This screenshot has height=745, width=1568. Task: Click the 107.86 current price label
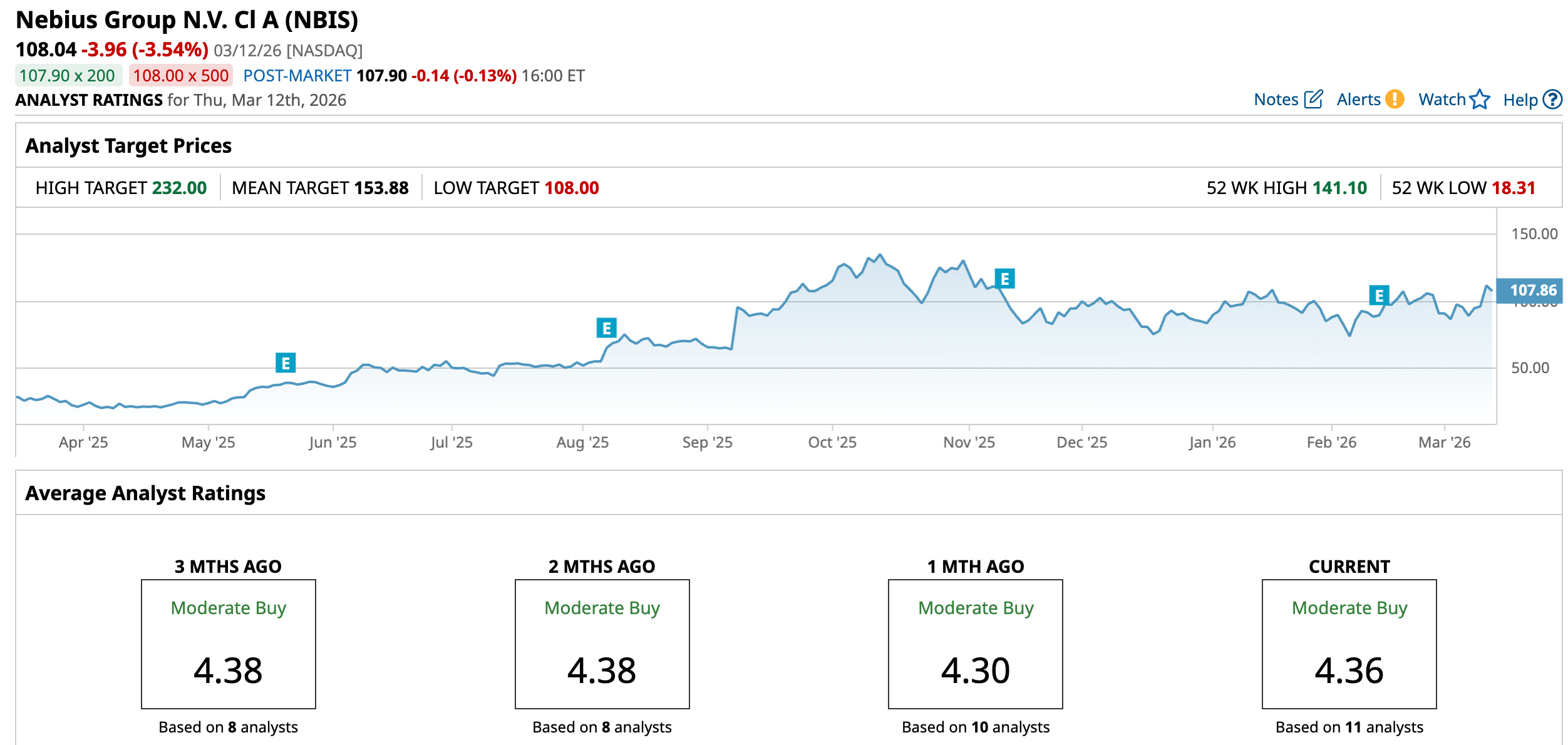pyautogui.click(x=1532, y=290)
